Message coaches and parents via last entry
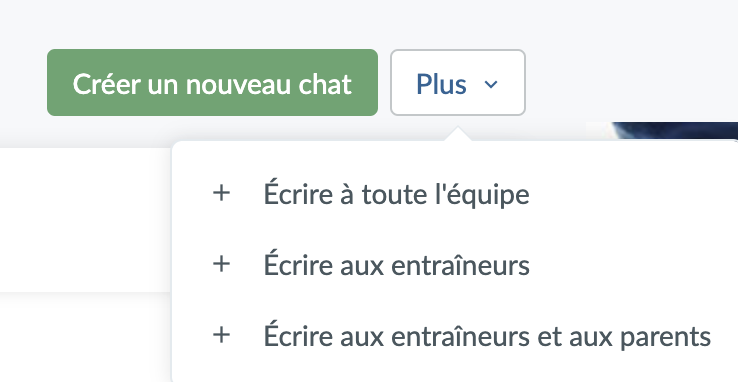This screenshot has width=738, height=382. click(x=455, y=335)
